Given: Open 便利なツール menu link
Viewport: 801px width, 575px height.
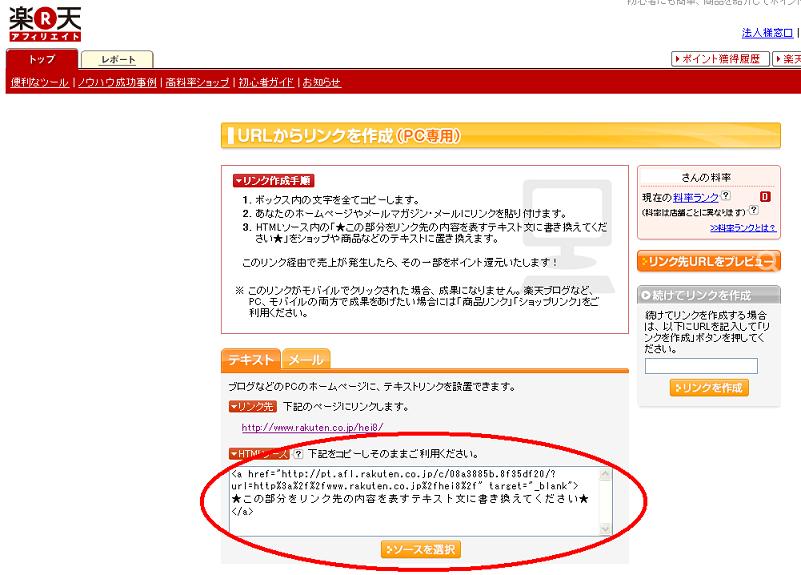Looking at the screenshot, I should (40, 82).
